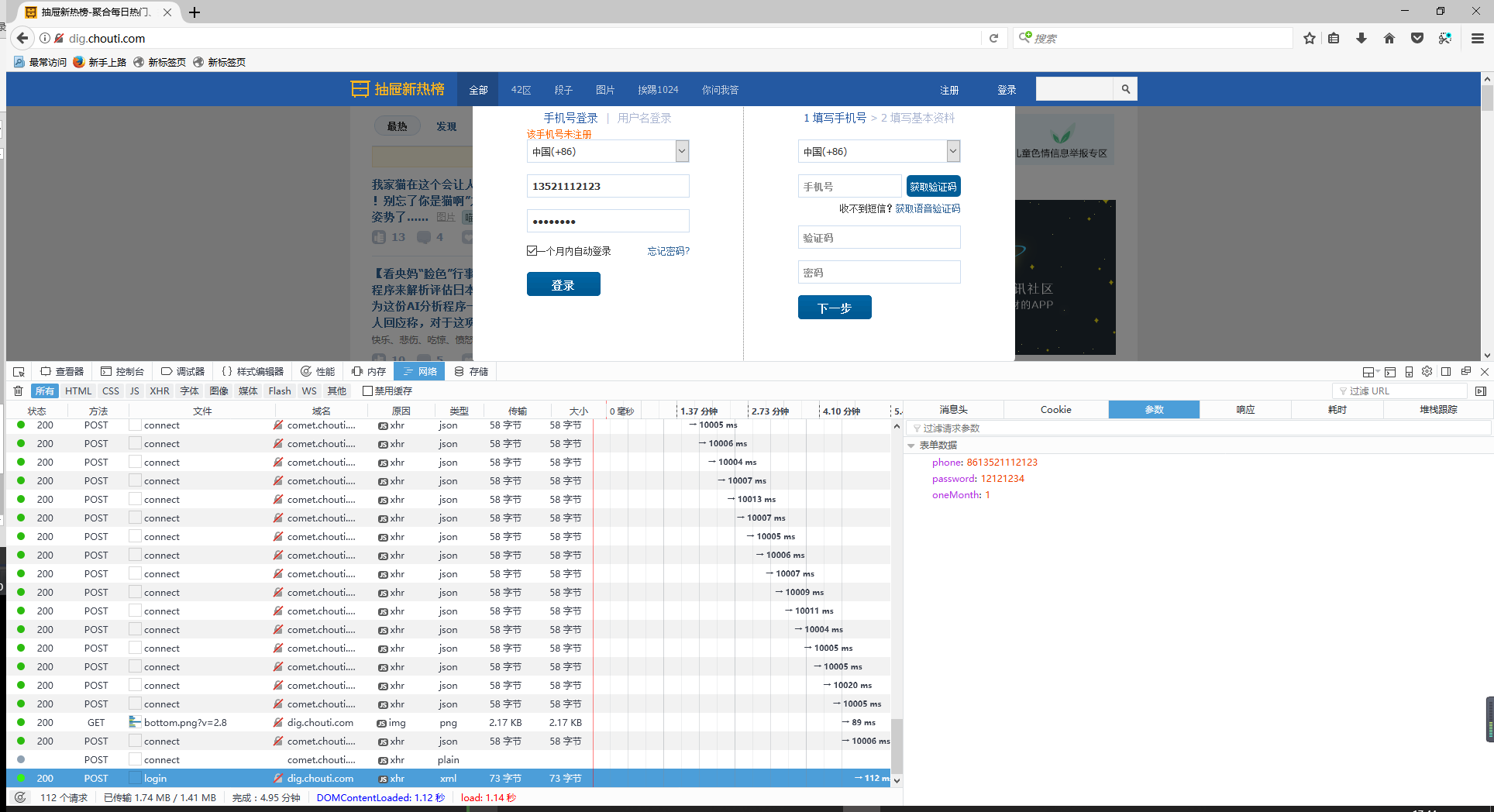This screenshot has height=812, width=1494.
Task: Toggle responsive design mode icon
Action: pyautogui.click(x=1409, y=372)
